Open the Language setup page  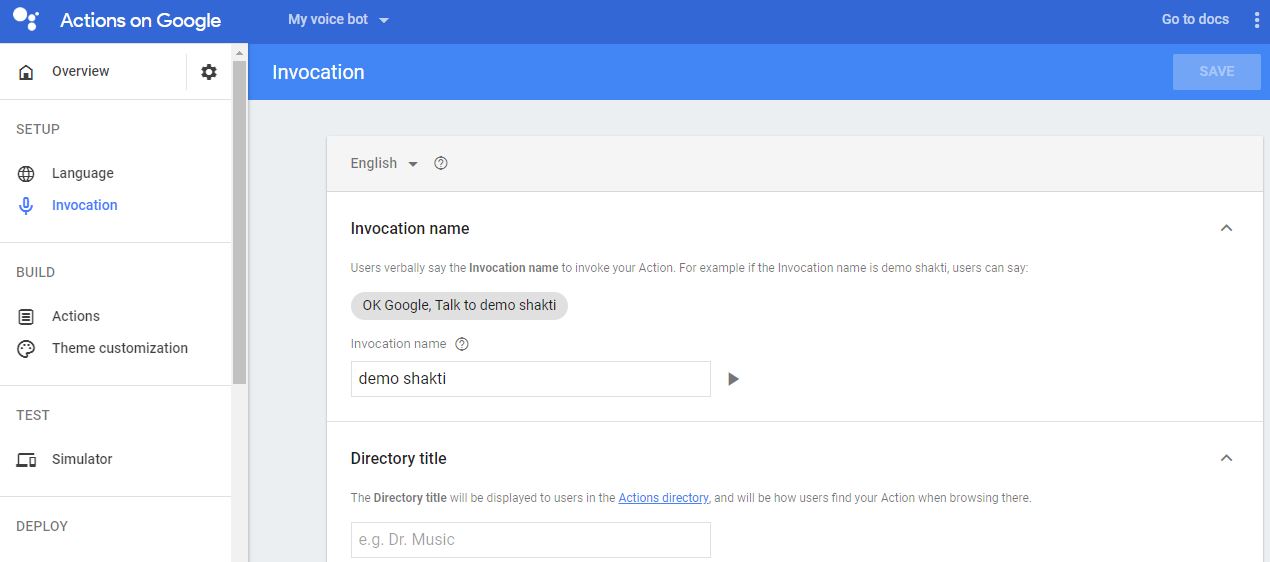click(82, 174)
